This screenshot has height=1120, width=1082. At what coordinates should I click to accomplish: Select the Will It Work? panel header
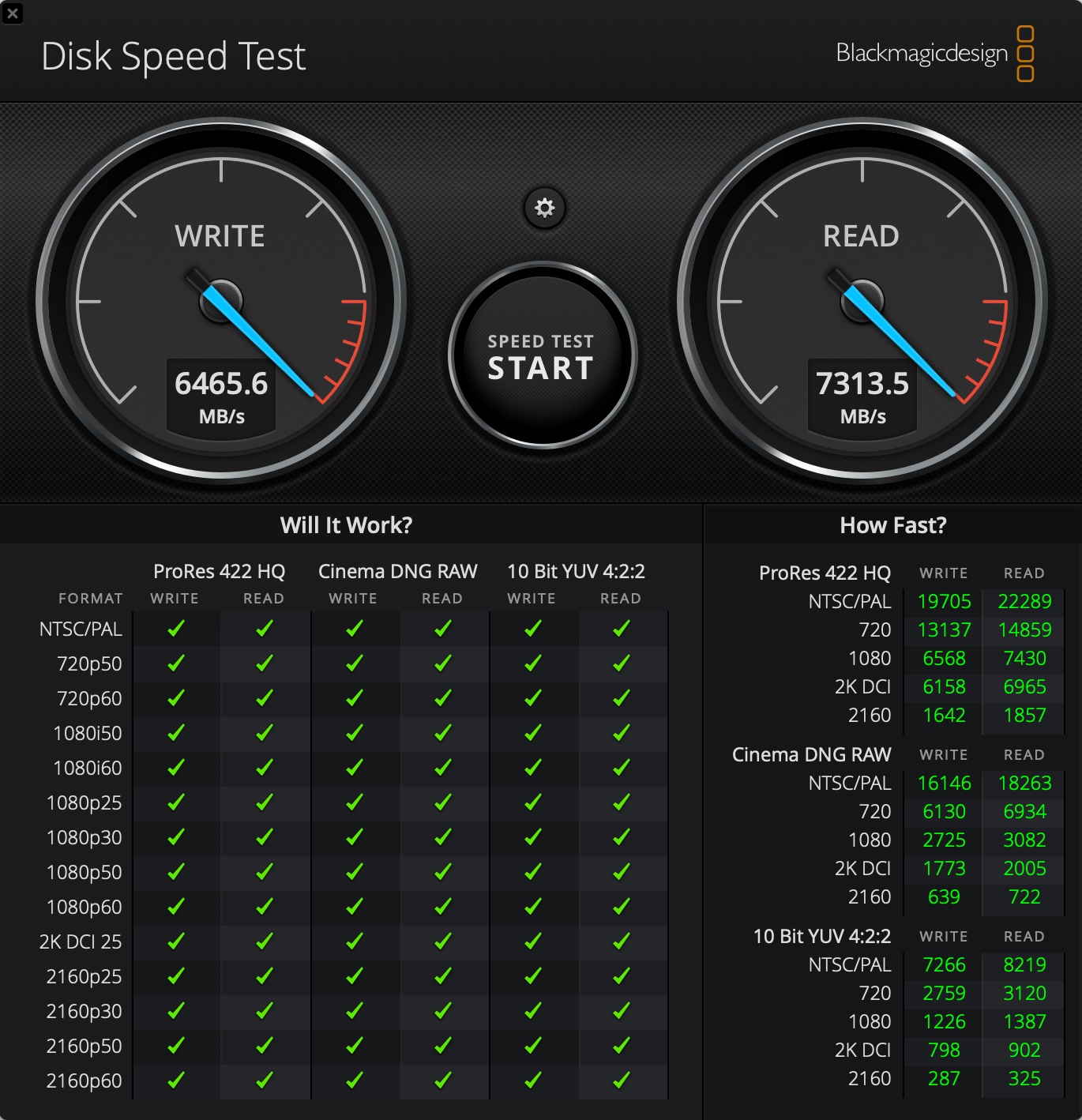346,525
